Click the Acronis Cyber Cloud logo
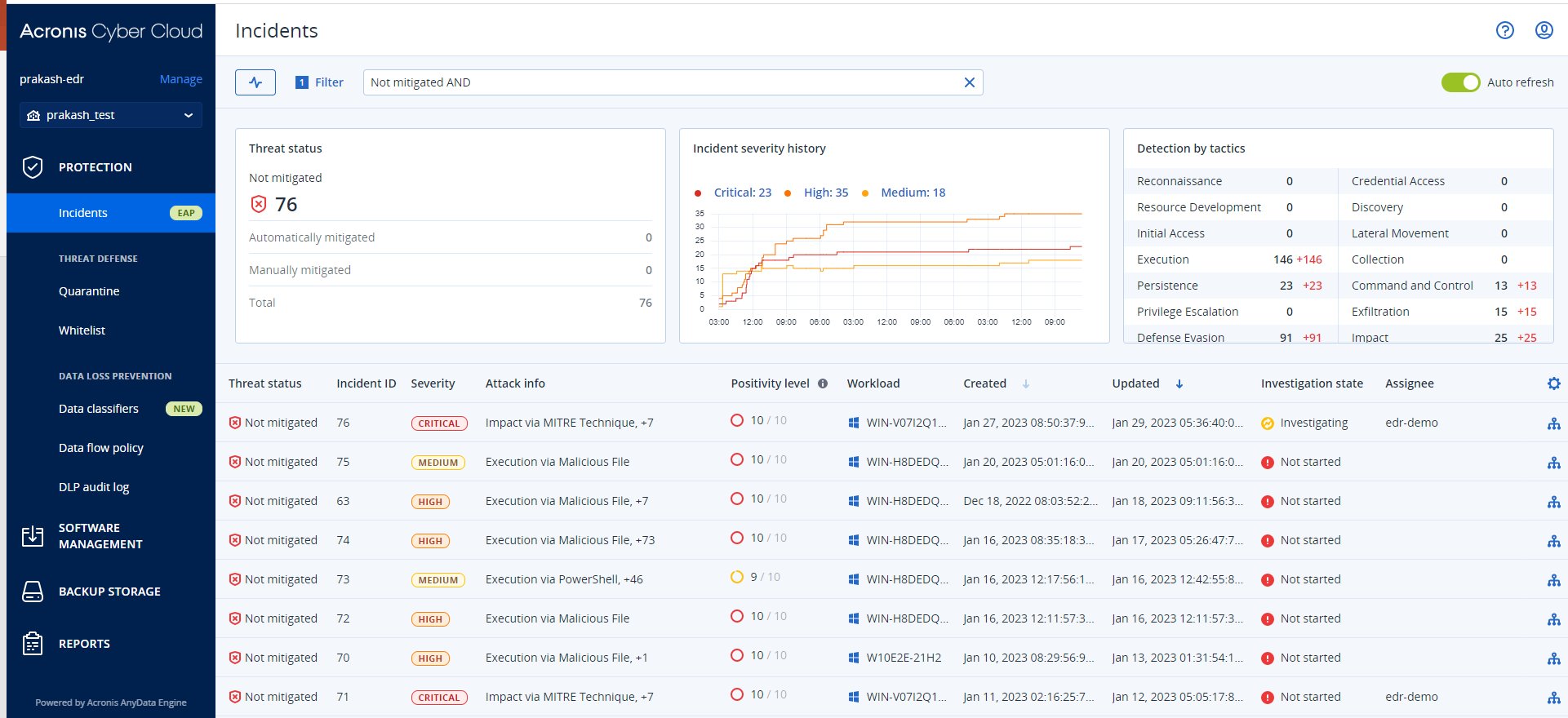Screen dimensions: 1568x718 click(111, 31)
